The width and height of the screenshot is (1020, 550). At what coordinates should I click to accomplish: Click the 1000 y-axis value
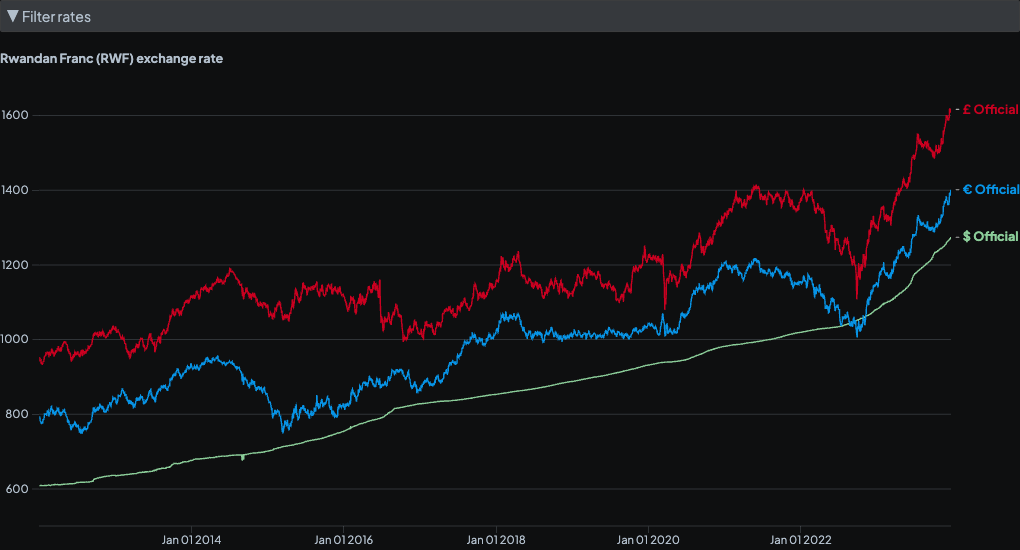15,339
